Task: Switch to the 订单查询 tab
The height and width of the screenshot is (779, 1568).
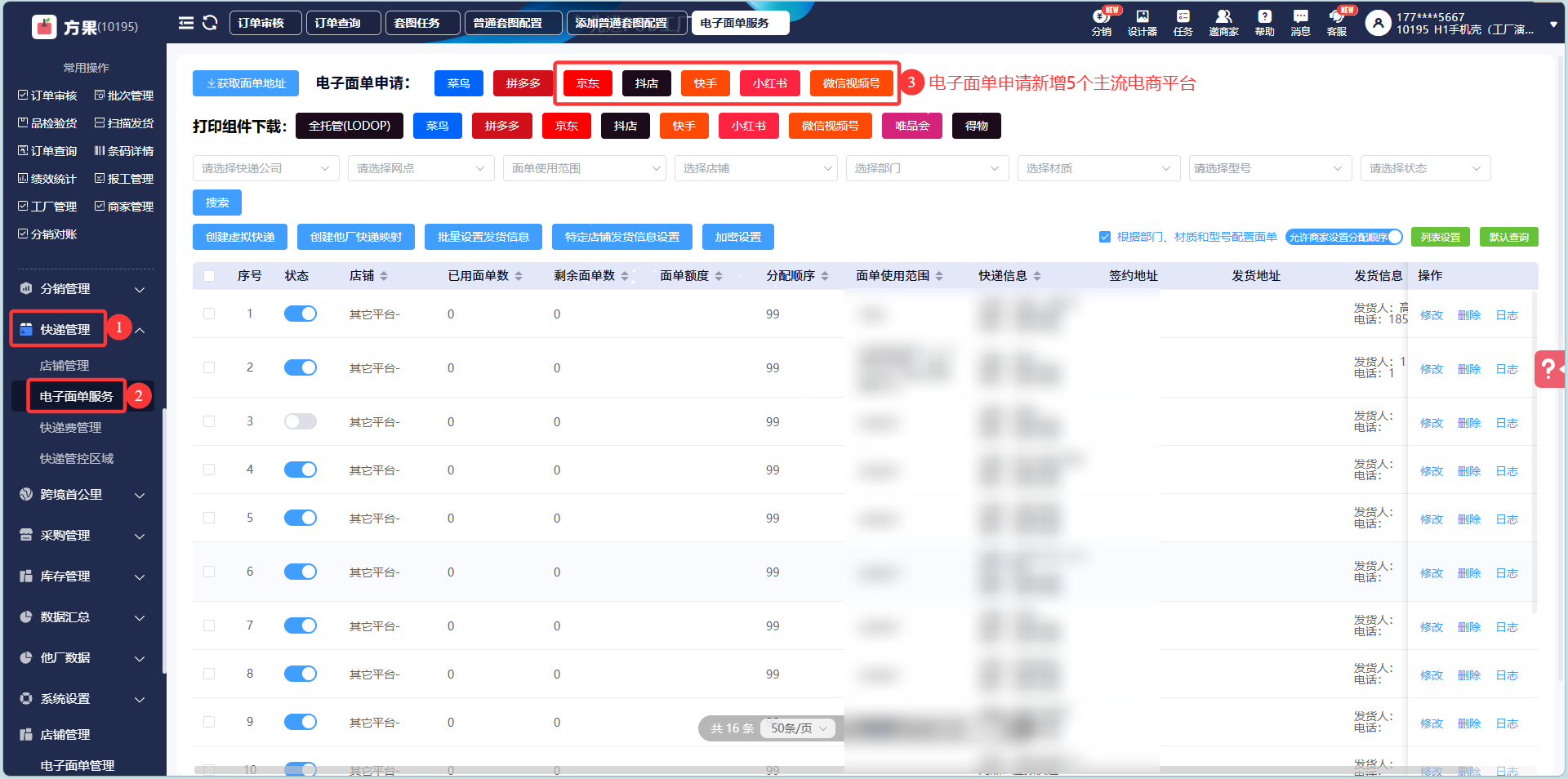Action: [343, 23]
